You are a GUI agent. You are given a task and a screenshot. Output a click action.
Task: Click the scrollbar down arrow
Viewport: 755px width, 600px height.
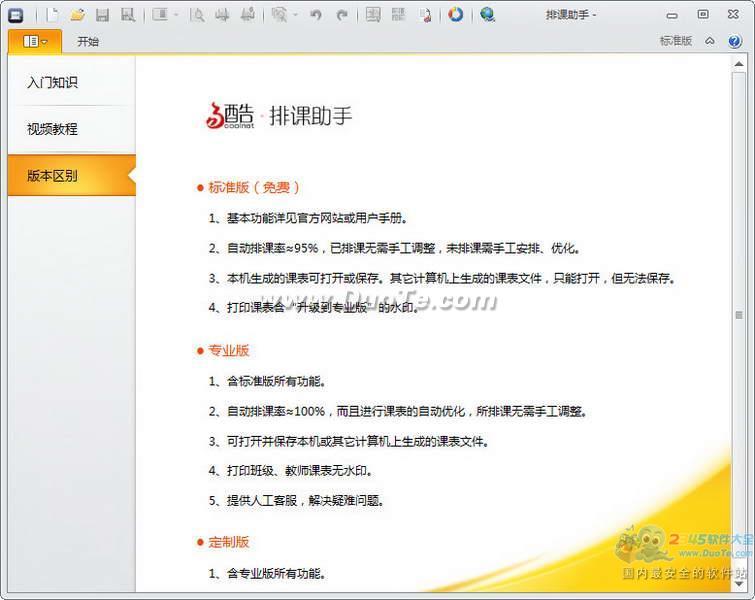(739, 584)
